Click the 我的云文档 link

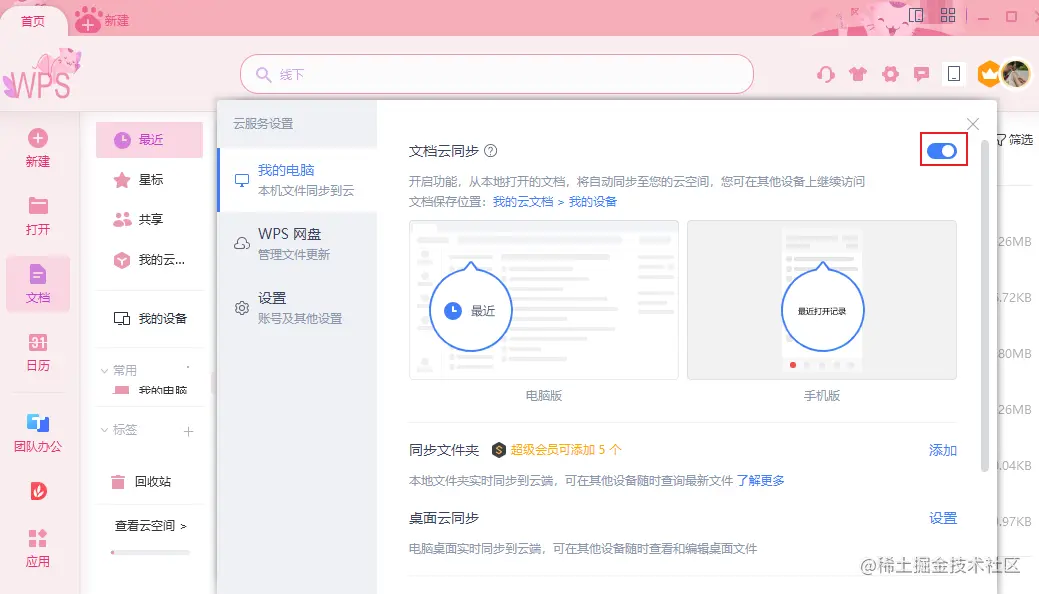pyautogui.click(x=523, y=202)
